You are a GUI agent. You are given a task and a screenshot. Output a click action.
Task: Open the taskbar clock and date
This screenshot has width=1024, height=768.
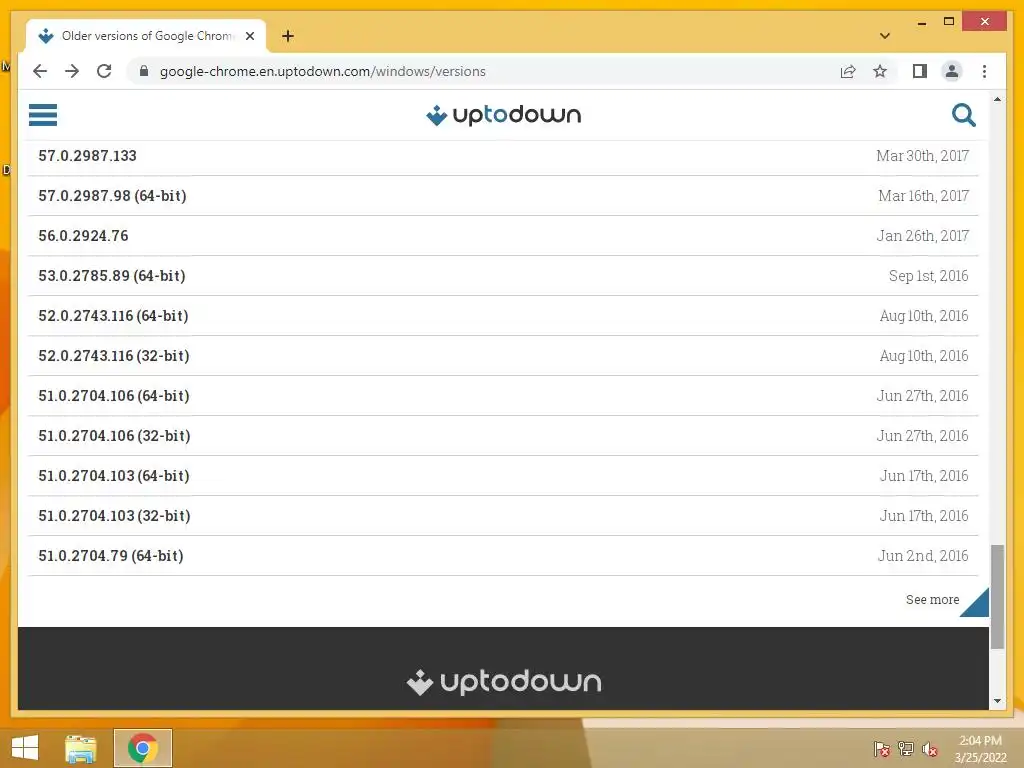point(980,749)
